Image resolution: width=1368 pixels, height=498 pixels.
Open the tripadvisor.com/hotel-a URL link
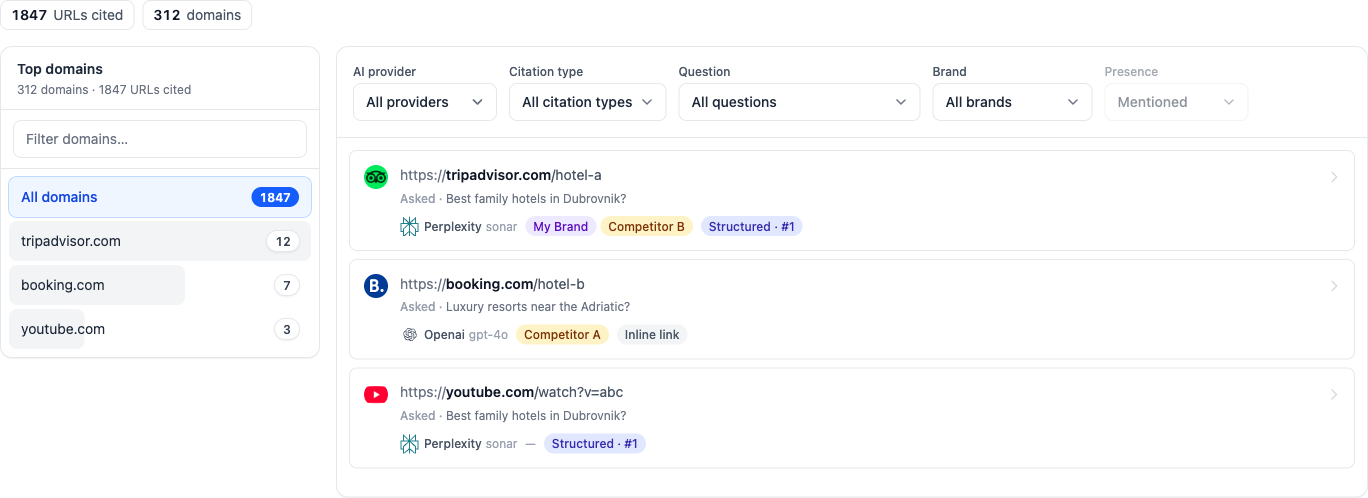pyautogui.click(x=501, y=175)
